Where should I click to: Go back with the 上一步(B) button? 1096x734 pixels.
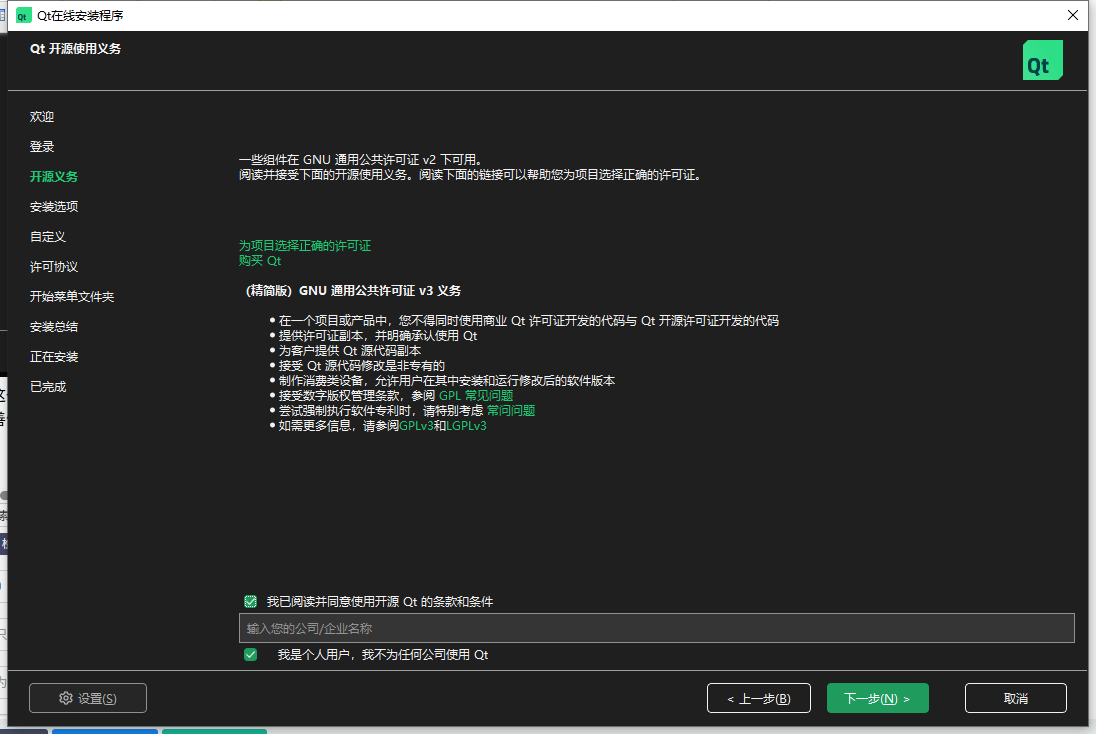pyautogui.click(x=758, y=698)
